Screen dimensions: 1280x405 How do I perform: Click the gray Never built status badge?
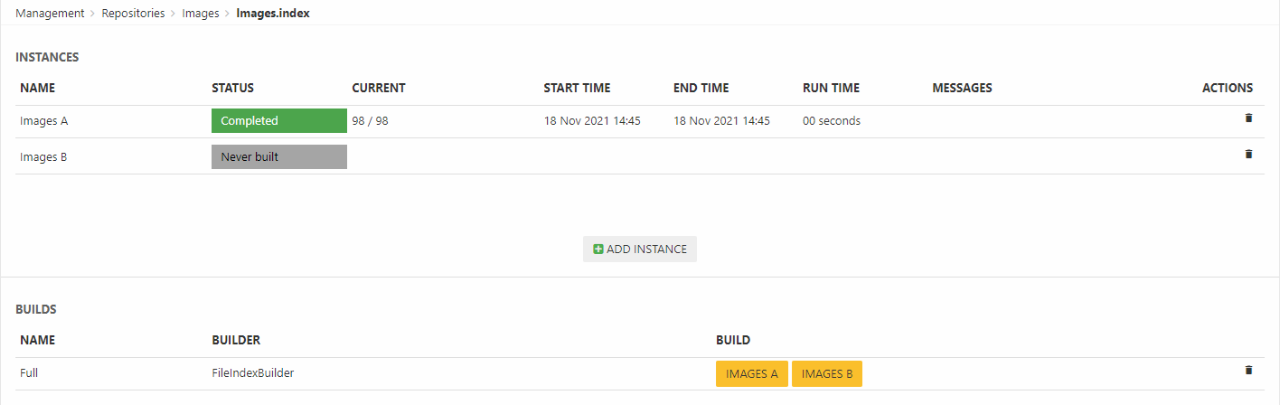279,157
